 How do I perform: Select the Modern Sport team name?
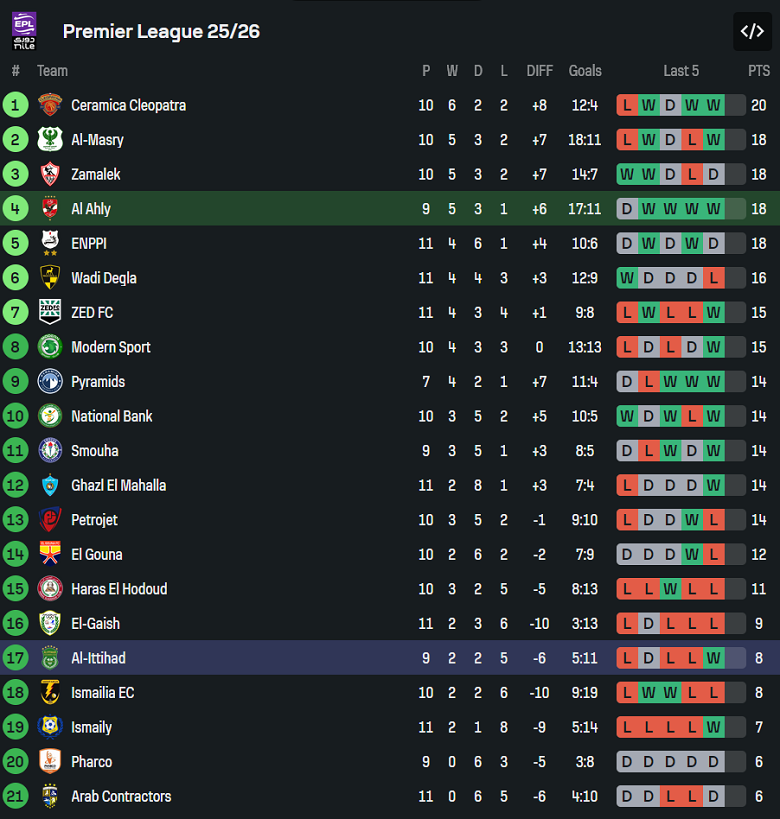click(x=111, y=347)
